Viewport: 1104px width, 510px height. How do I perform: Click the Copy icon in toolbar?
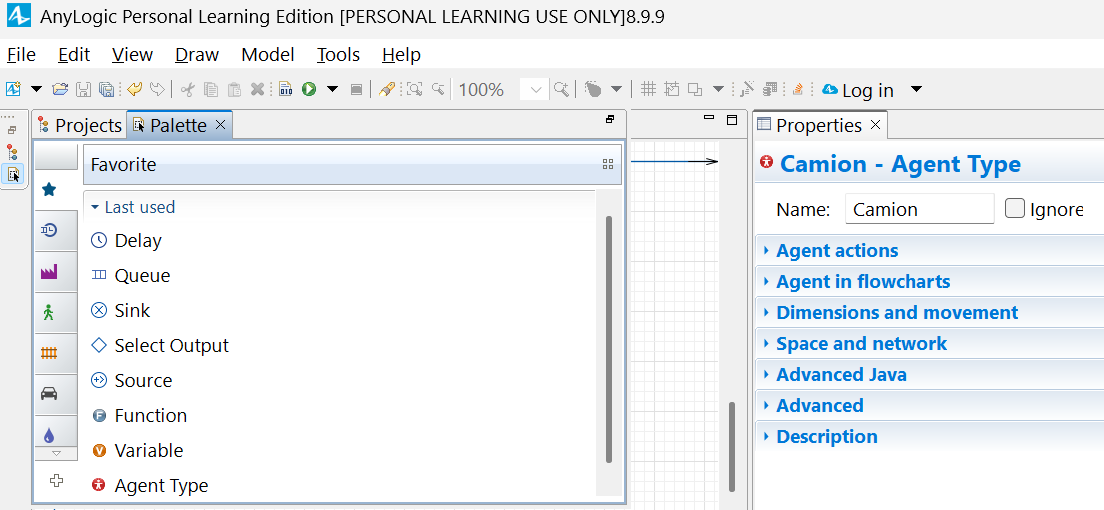(x=211, y=89)
